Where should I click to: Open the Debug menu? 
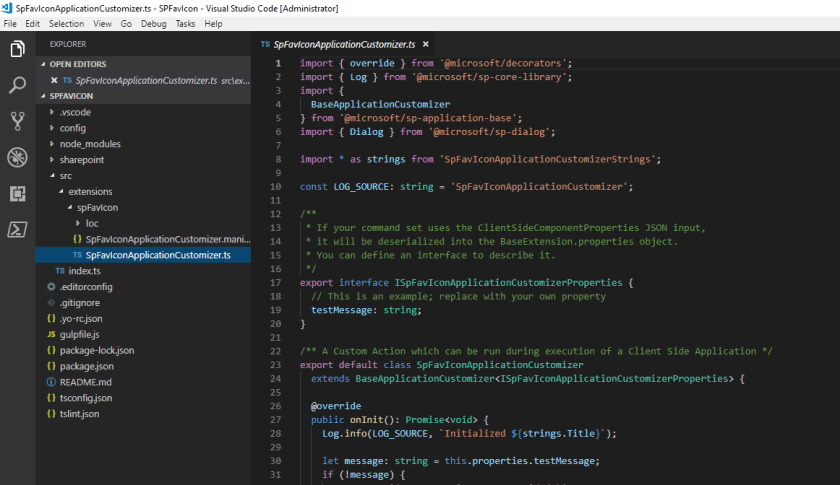click(x=154, y=23)
